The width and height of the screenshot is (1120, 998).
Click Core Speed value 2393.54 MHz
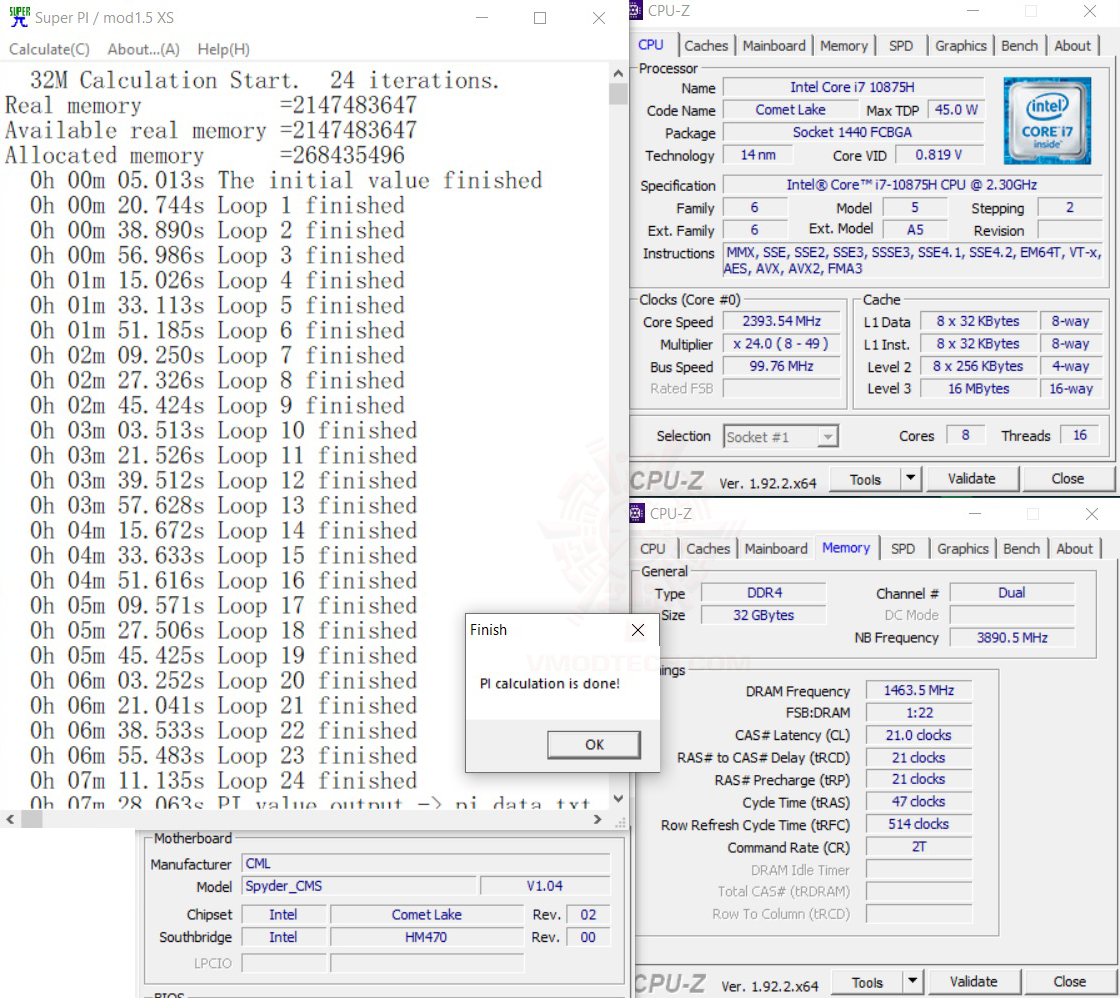[781, 321]
